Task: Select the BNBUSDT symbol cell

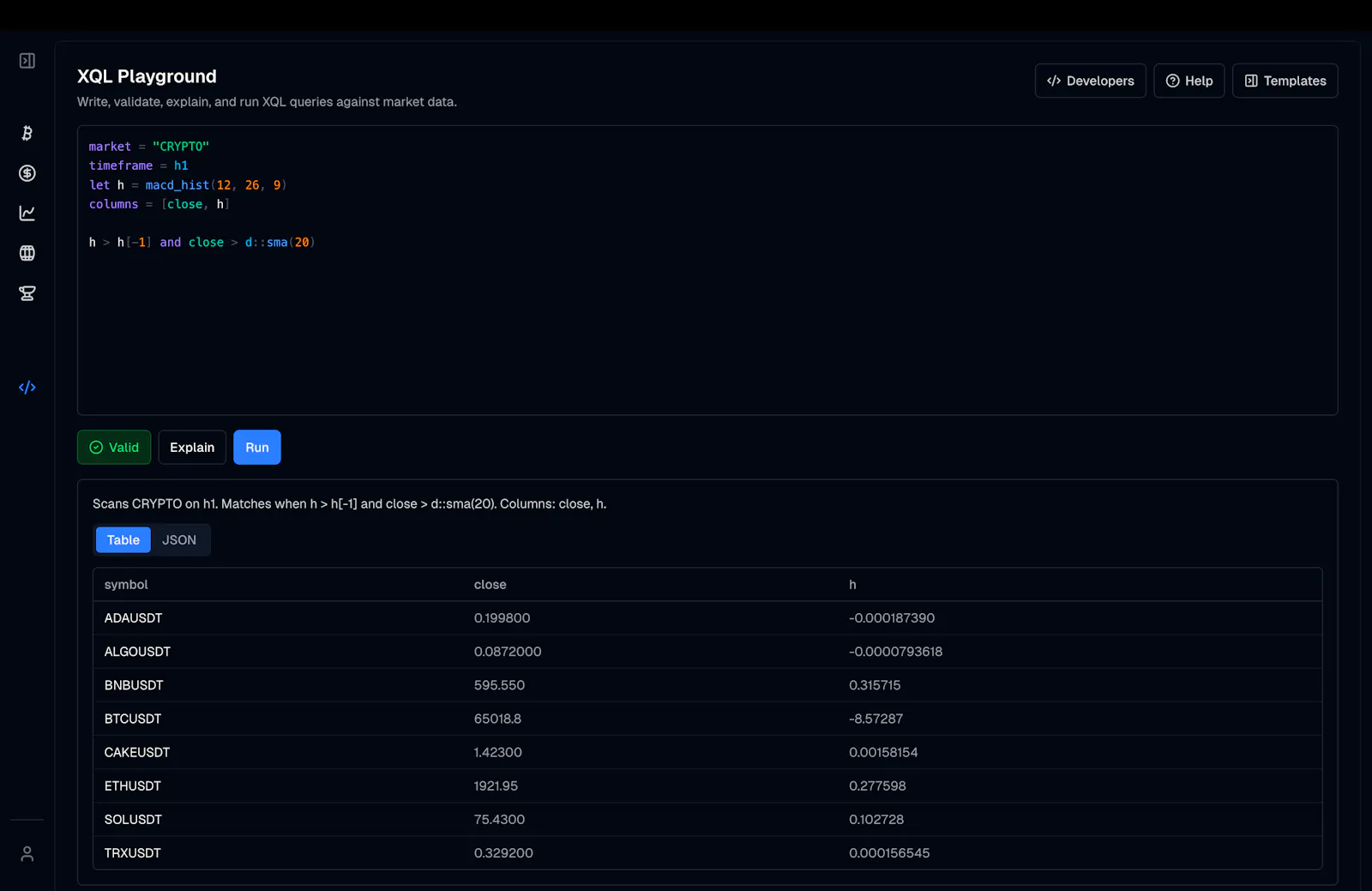Action: tap(134, 685)
